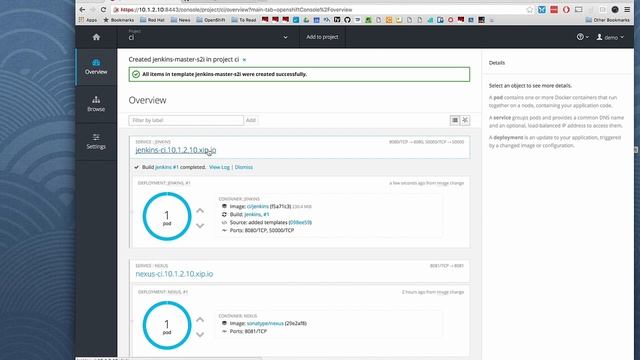View Log for jenkins build
This screenshot has height=360, width=640.
pyautogui.click(x=219, y=167)
